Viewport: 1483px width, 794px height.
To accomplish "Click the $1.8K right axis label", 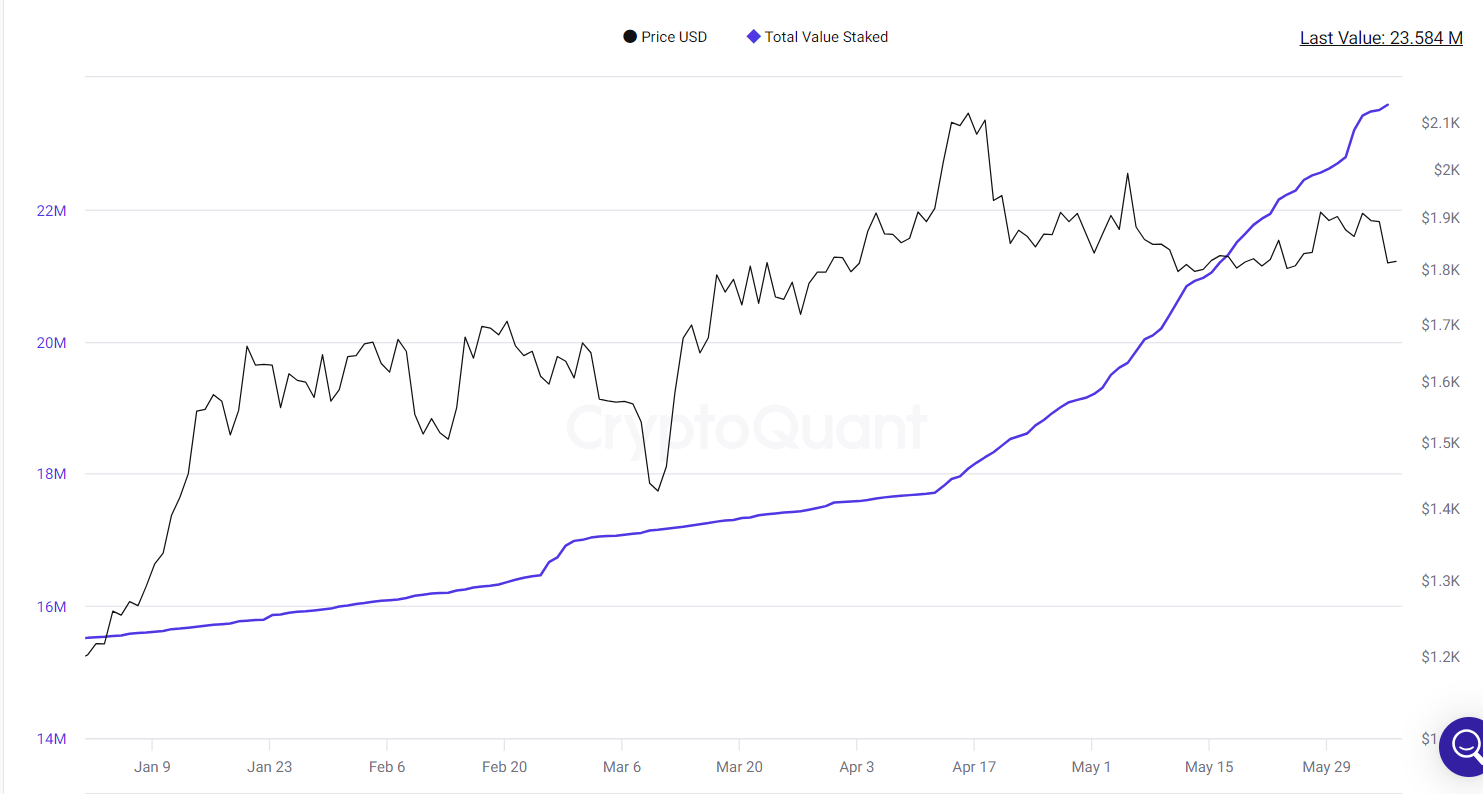I will click(x=1440, y=270).
